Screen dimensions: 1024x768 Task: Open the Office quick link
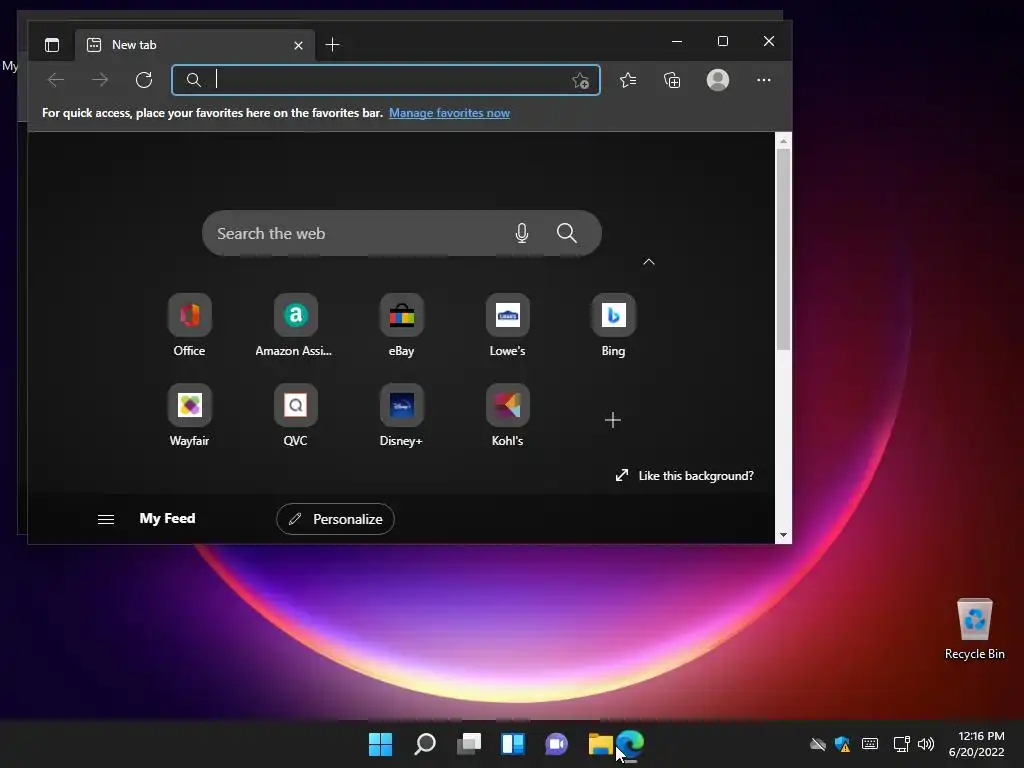189,325
